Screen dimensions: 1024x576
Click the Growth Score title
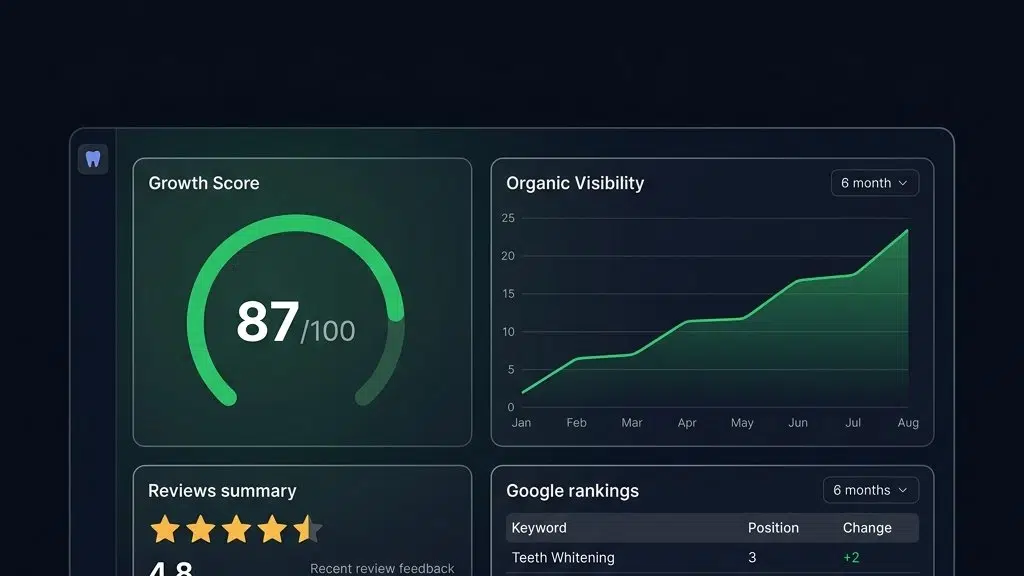[x=204, y=183]
